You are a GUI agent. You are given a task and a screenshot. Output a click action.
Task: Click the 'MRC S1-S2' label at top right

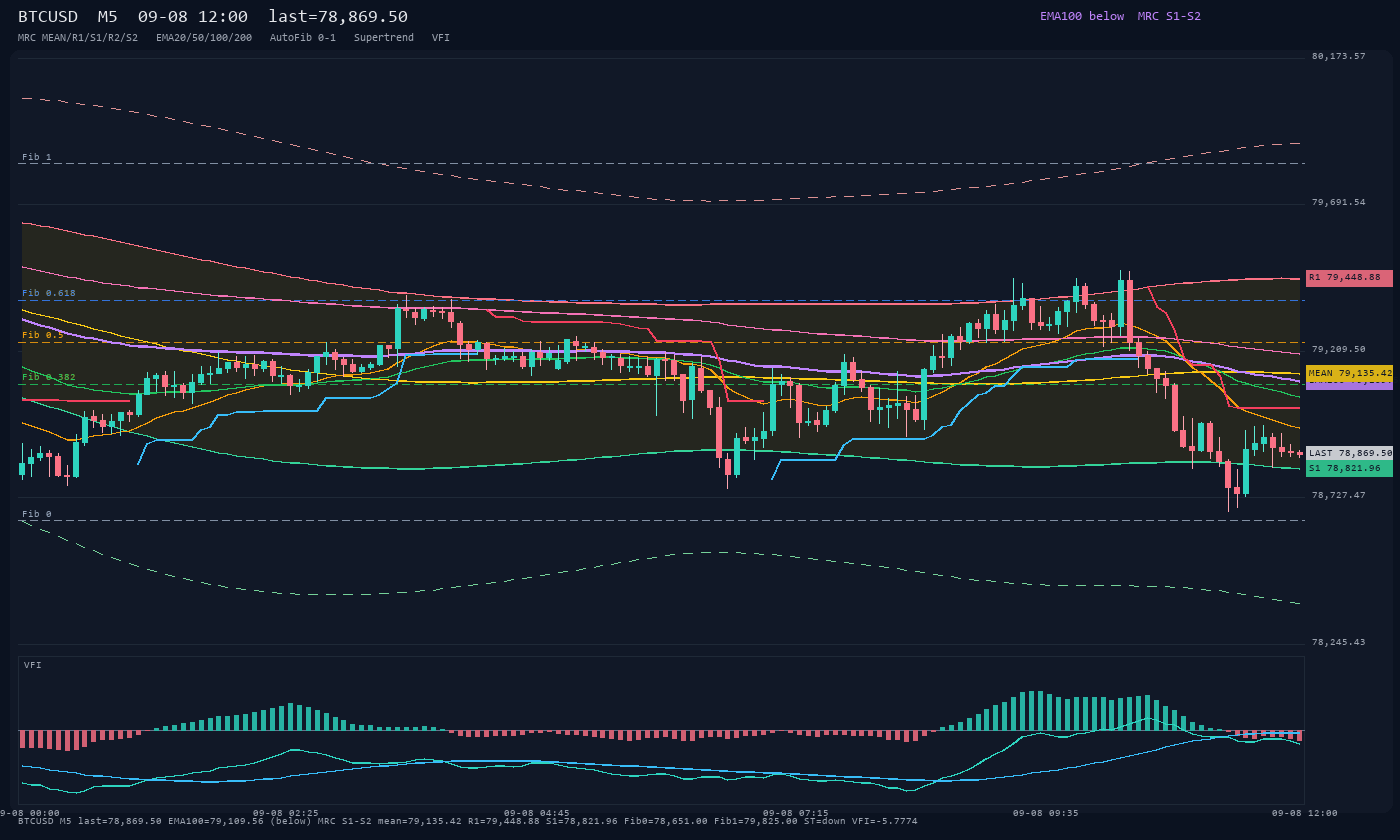point(1169,16)
